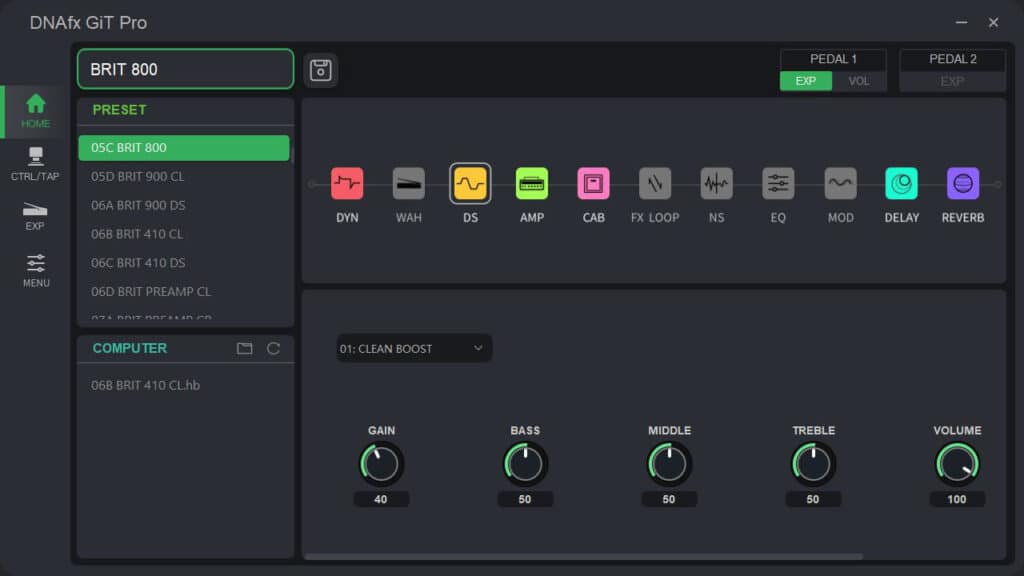The height and width of the screenshot is (576, 1024).
Task: Click the VOLUME knob
Action: point(957,464)
